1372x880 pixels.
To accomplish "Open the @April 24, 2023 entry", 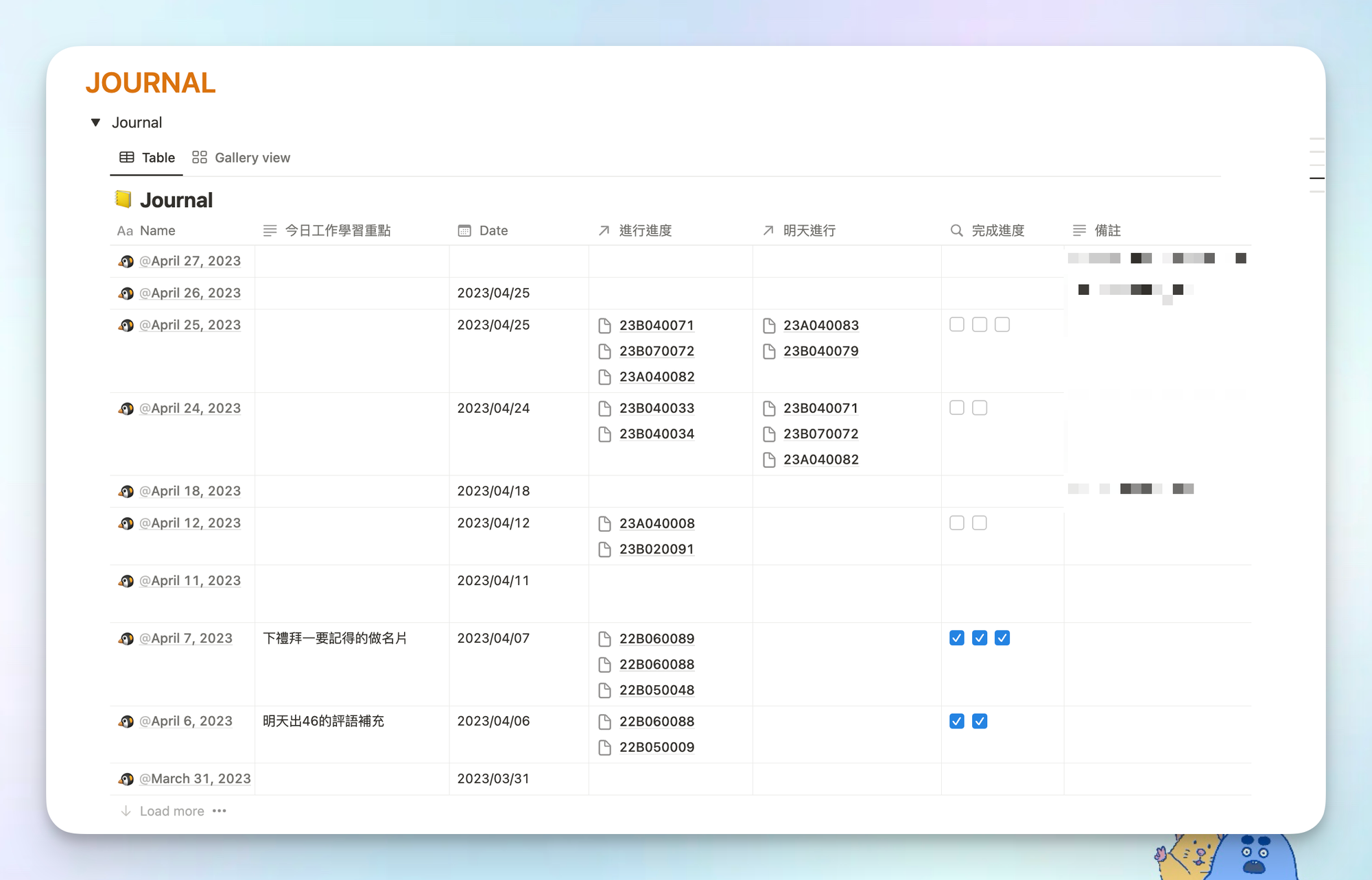I will [x=190, y=408].
